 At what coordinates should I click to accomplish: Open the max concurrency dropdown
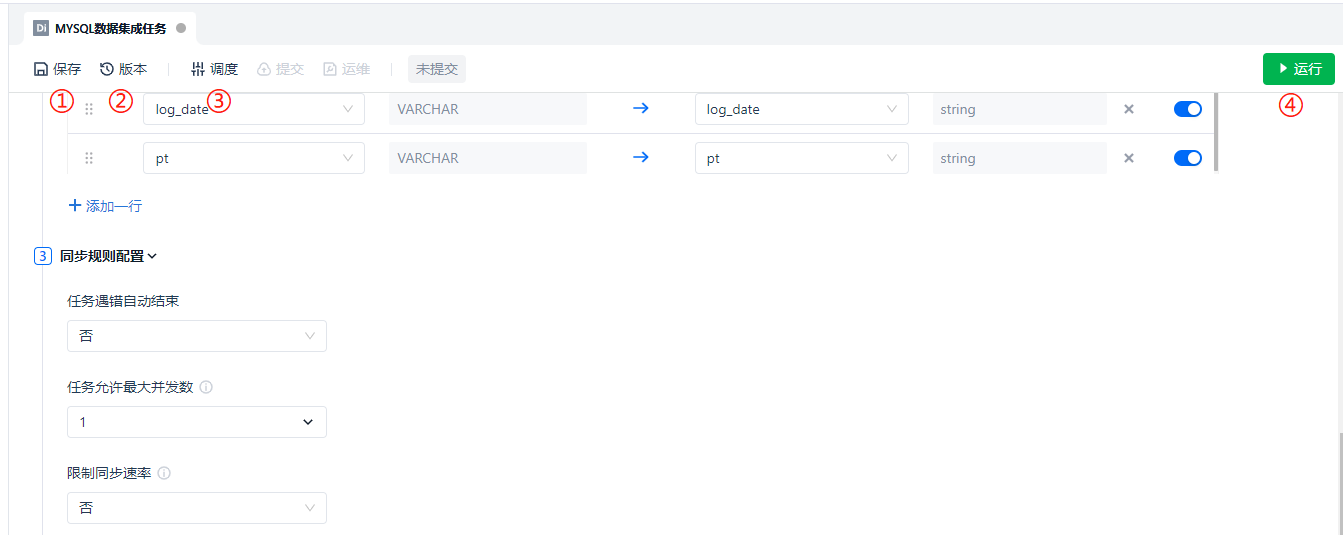coord(196,422)
